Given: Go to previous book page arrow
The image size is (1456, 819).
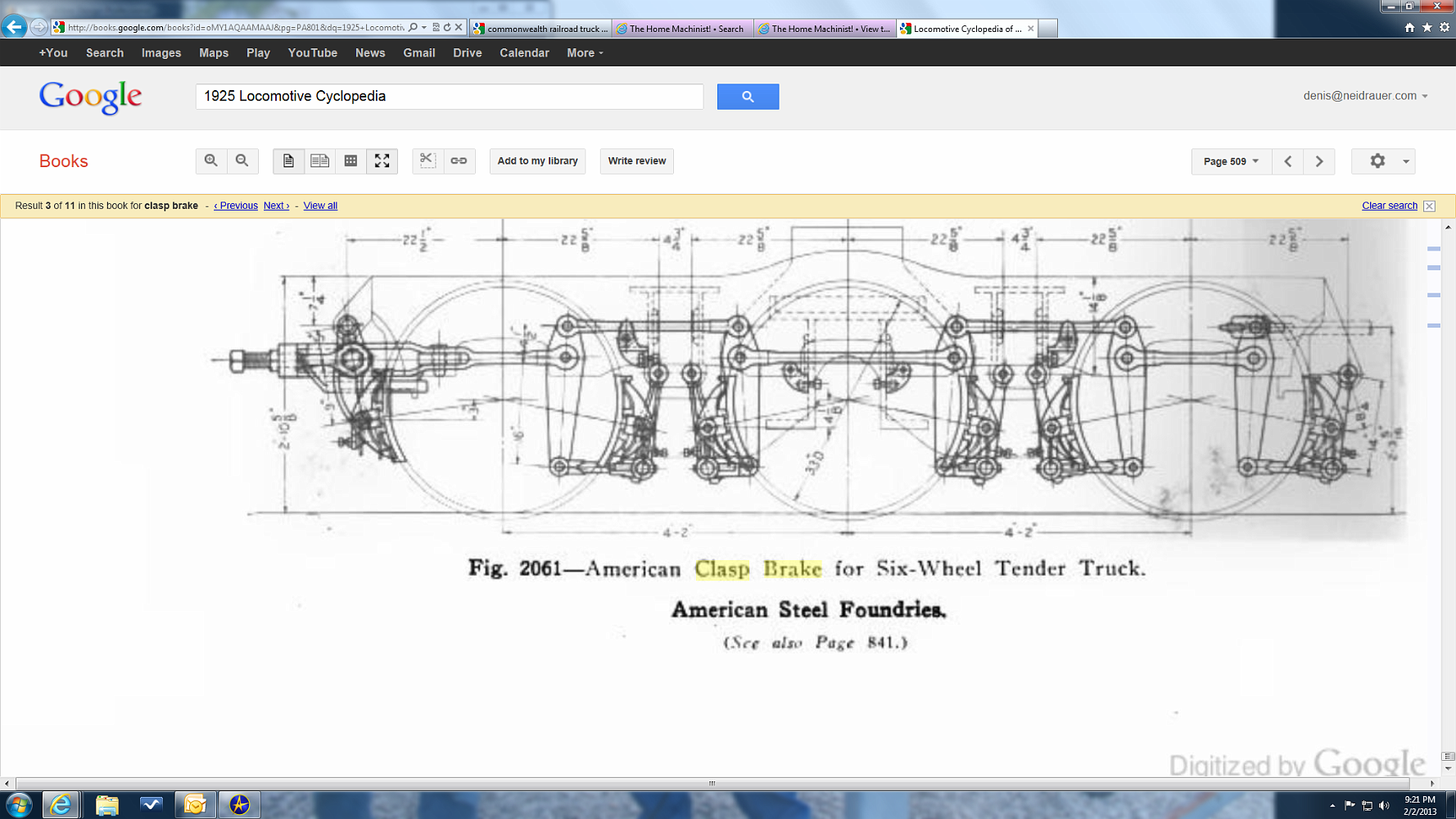Looking at the screenshot, I should 1288,161.
